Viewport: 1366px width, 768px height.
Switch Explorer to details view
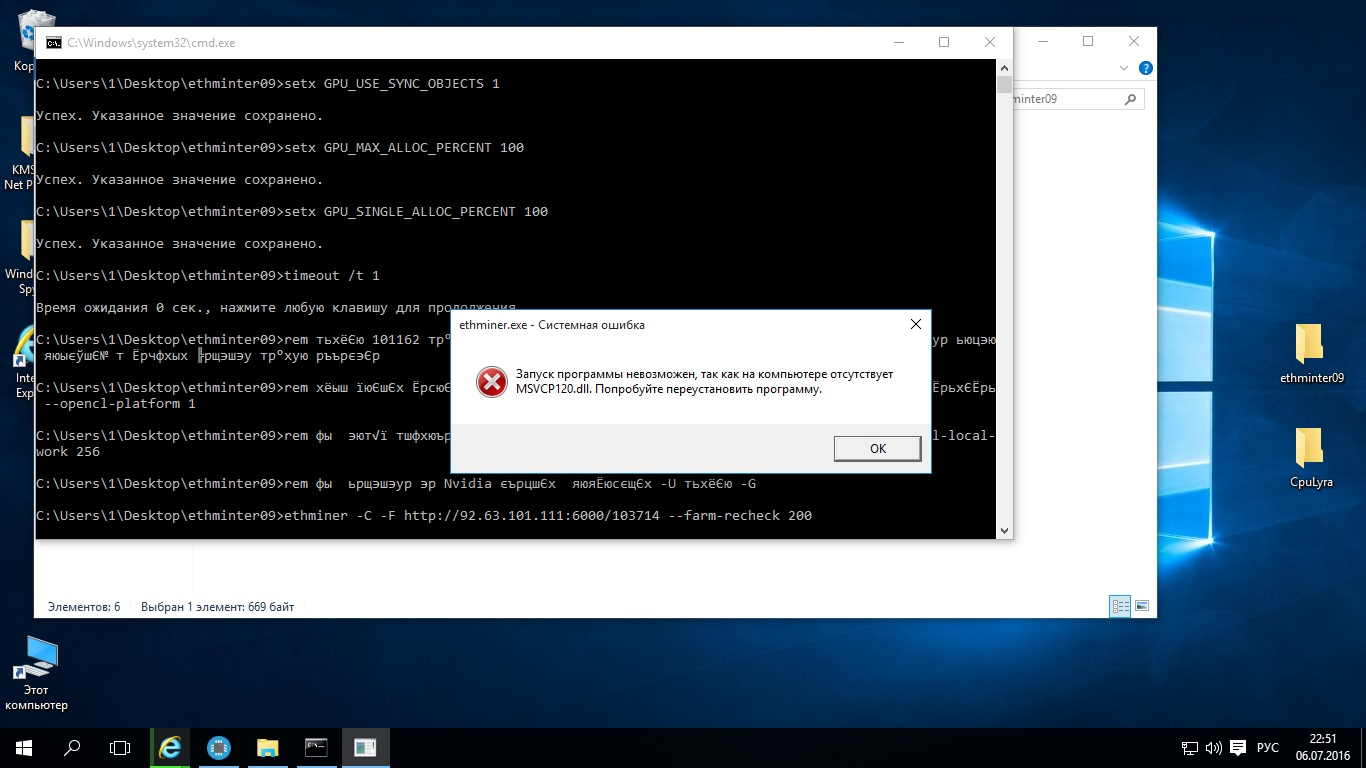pos(1120,606)
